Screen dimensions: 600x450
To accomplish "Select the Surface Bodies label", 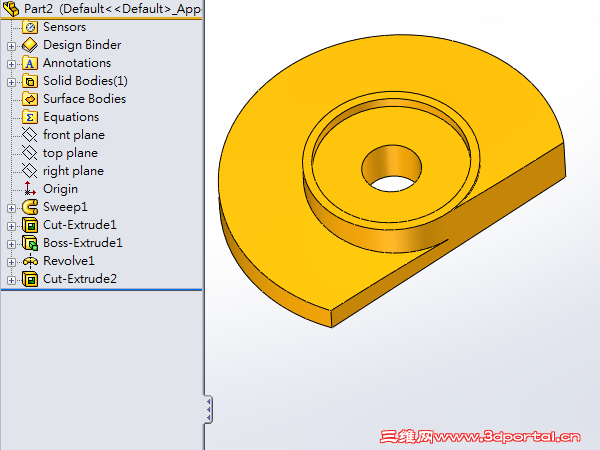I will [84, 99].
